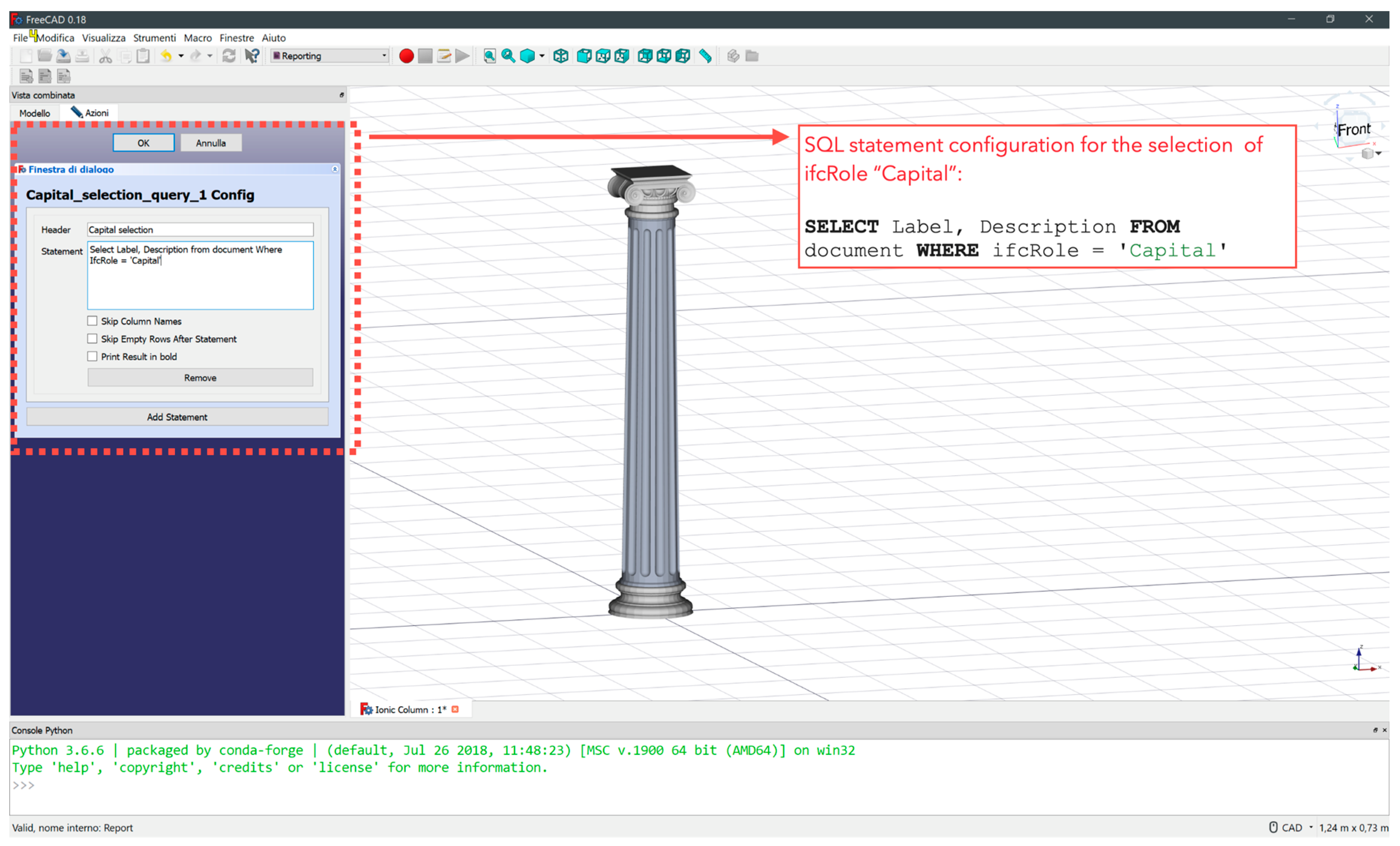Click the Refresh icon in the toolbar
The image size is (1400, 846).
coord(229,56)
